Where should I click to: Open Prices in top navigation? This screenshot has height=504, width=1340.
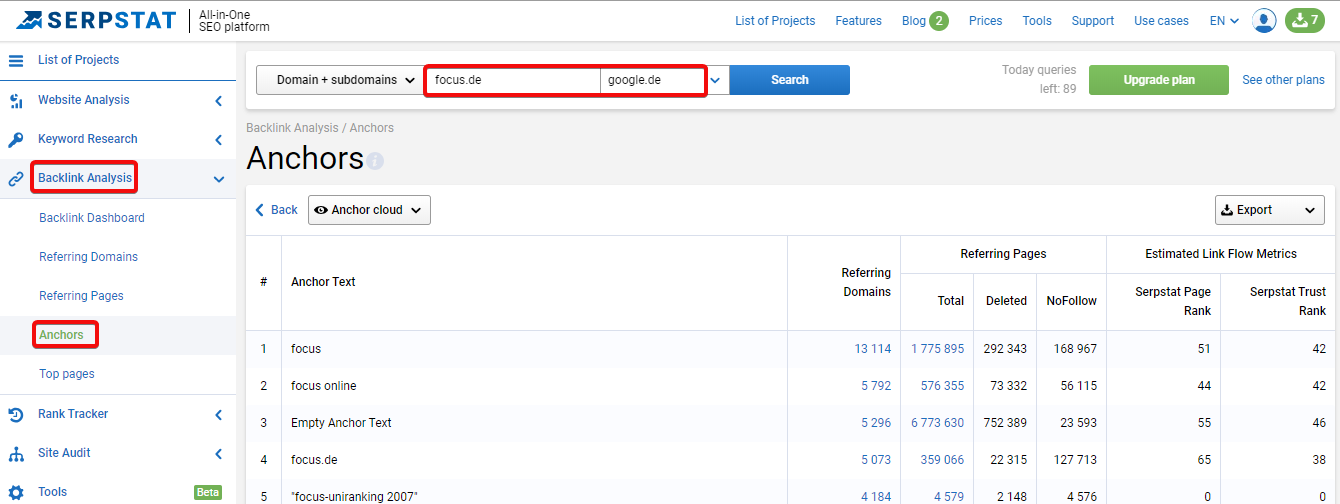tap(985, 20)
